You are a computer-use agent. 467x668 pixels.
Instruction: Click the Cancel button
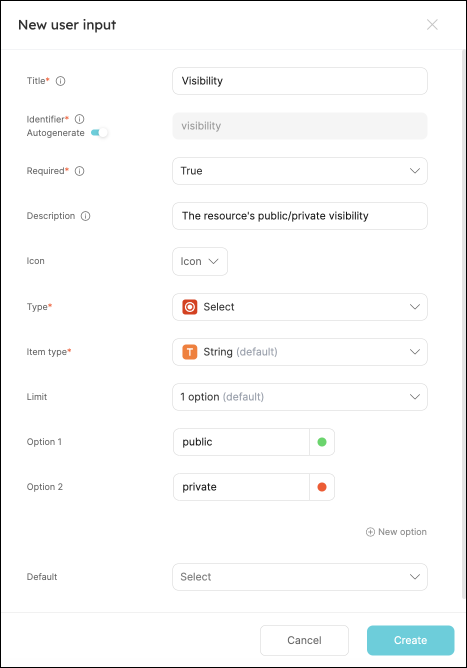coord(304,640)
